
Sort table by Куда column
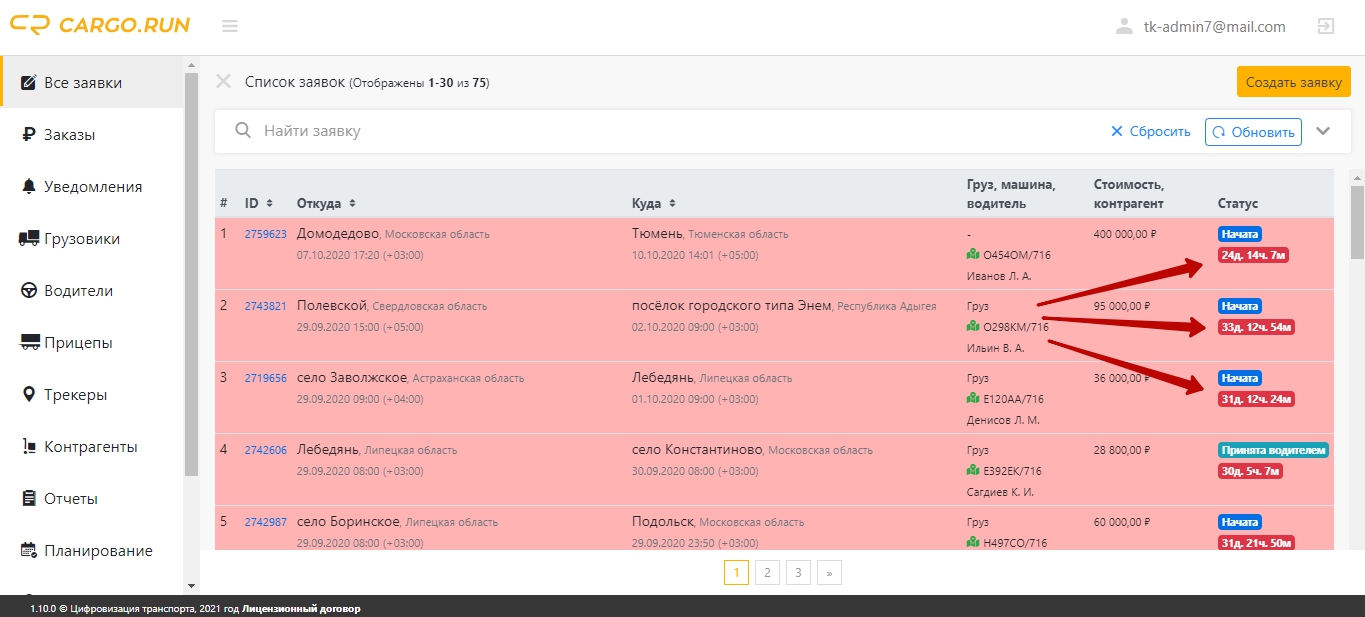click(652, 203)
